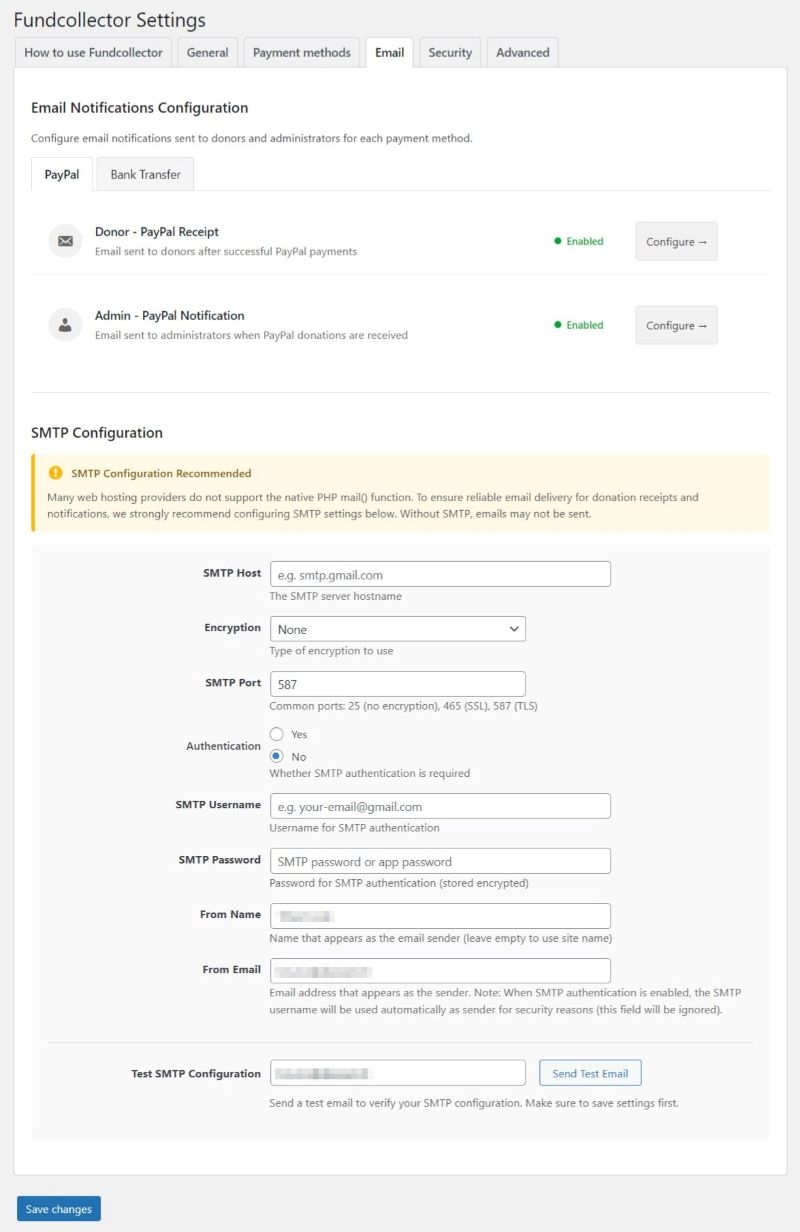Image resolution: width=800 pixels, height=1232 pixels.
Task: Click the Donor - PayPal Receipt title
Action: [157, 232]
